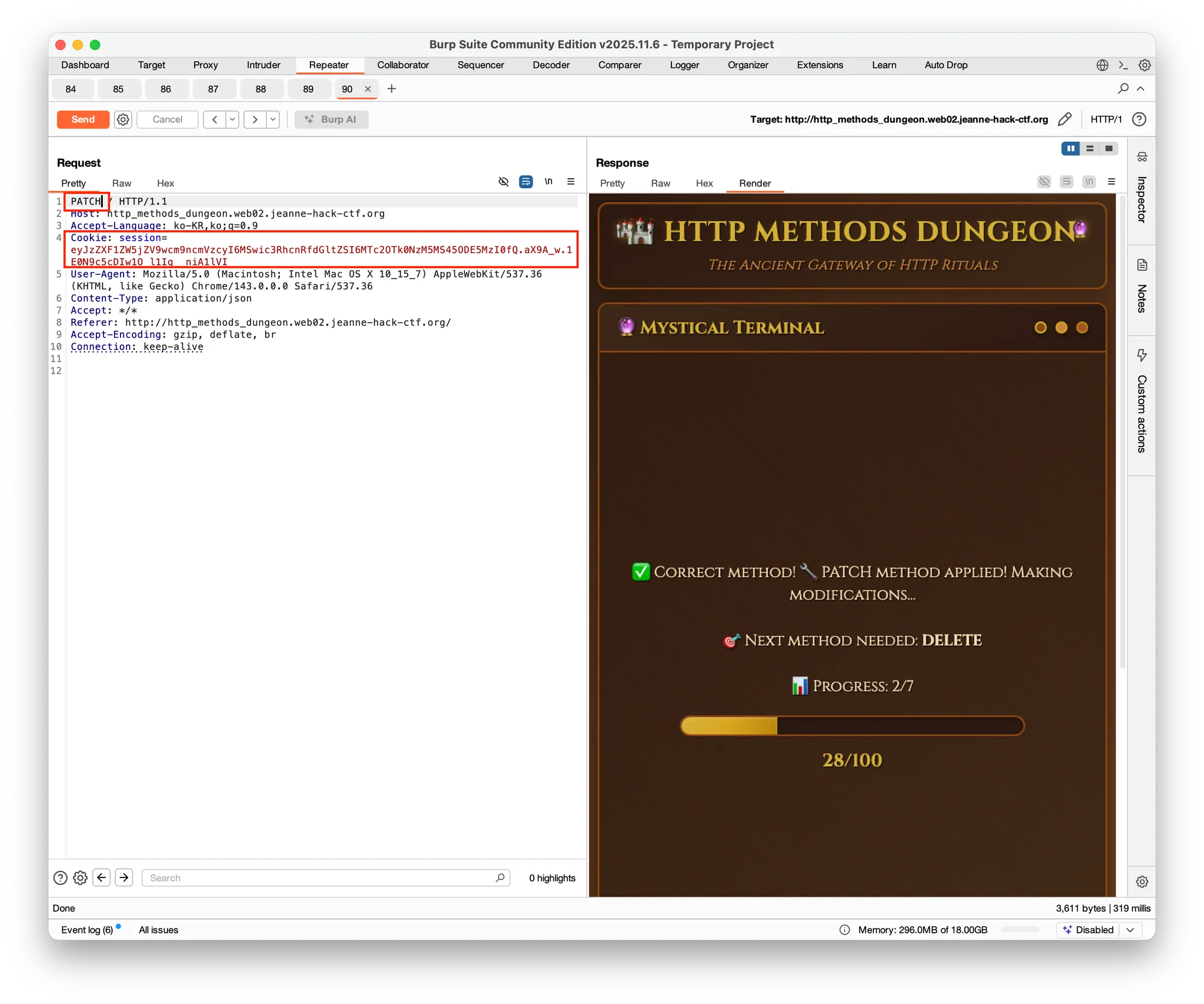Toggle non-printable \n characters in Request
This screenshot has width=1204, height=1004.
[549, 182]
